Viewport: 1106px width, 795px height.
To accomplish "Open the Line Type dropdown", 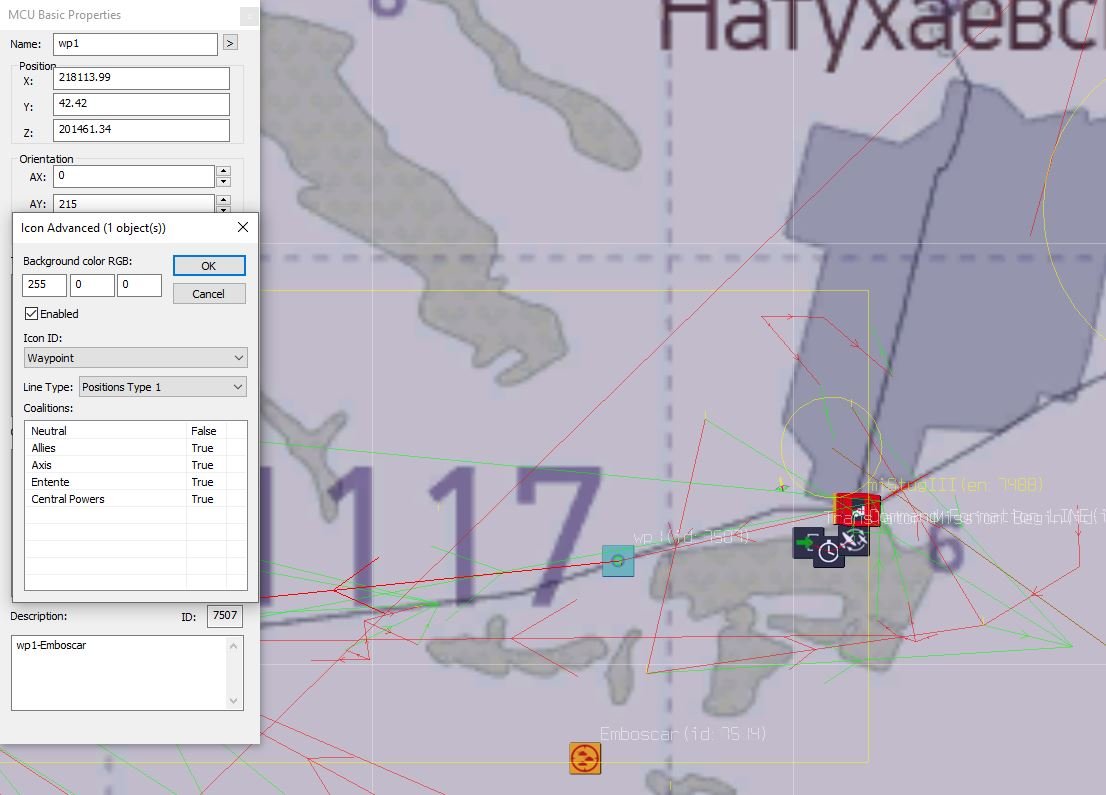I will tap(163, 387).
